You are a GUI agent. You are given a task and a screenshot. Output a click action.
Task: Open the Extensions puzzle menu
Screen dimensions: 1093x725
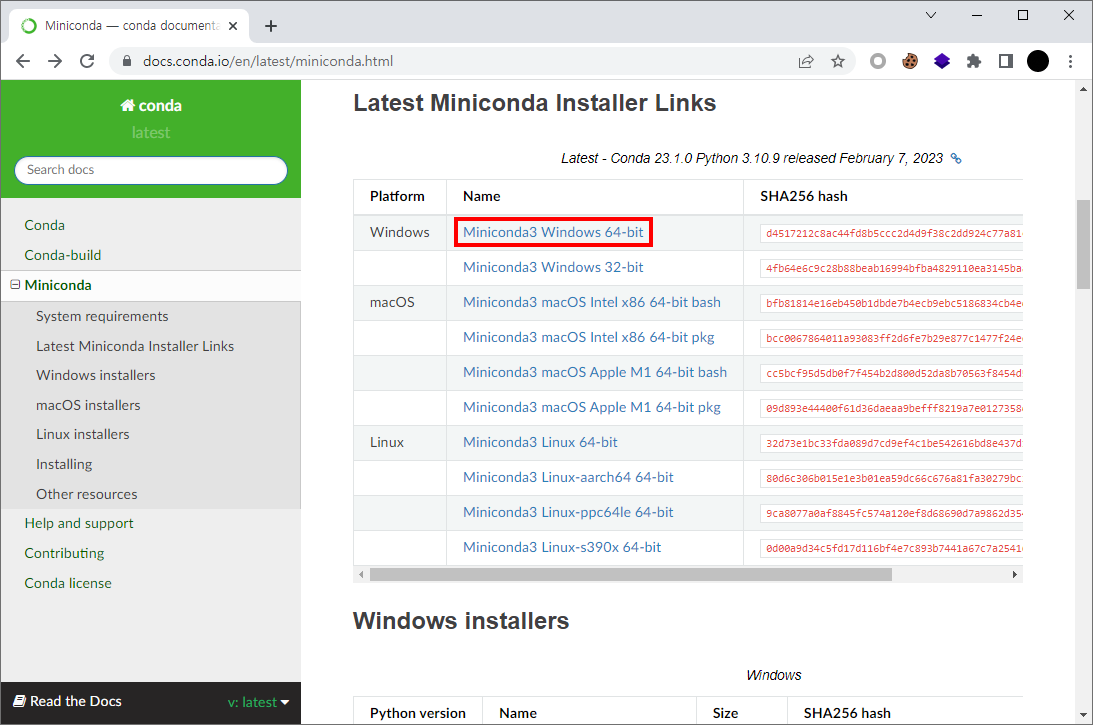coord(974,61)
